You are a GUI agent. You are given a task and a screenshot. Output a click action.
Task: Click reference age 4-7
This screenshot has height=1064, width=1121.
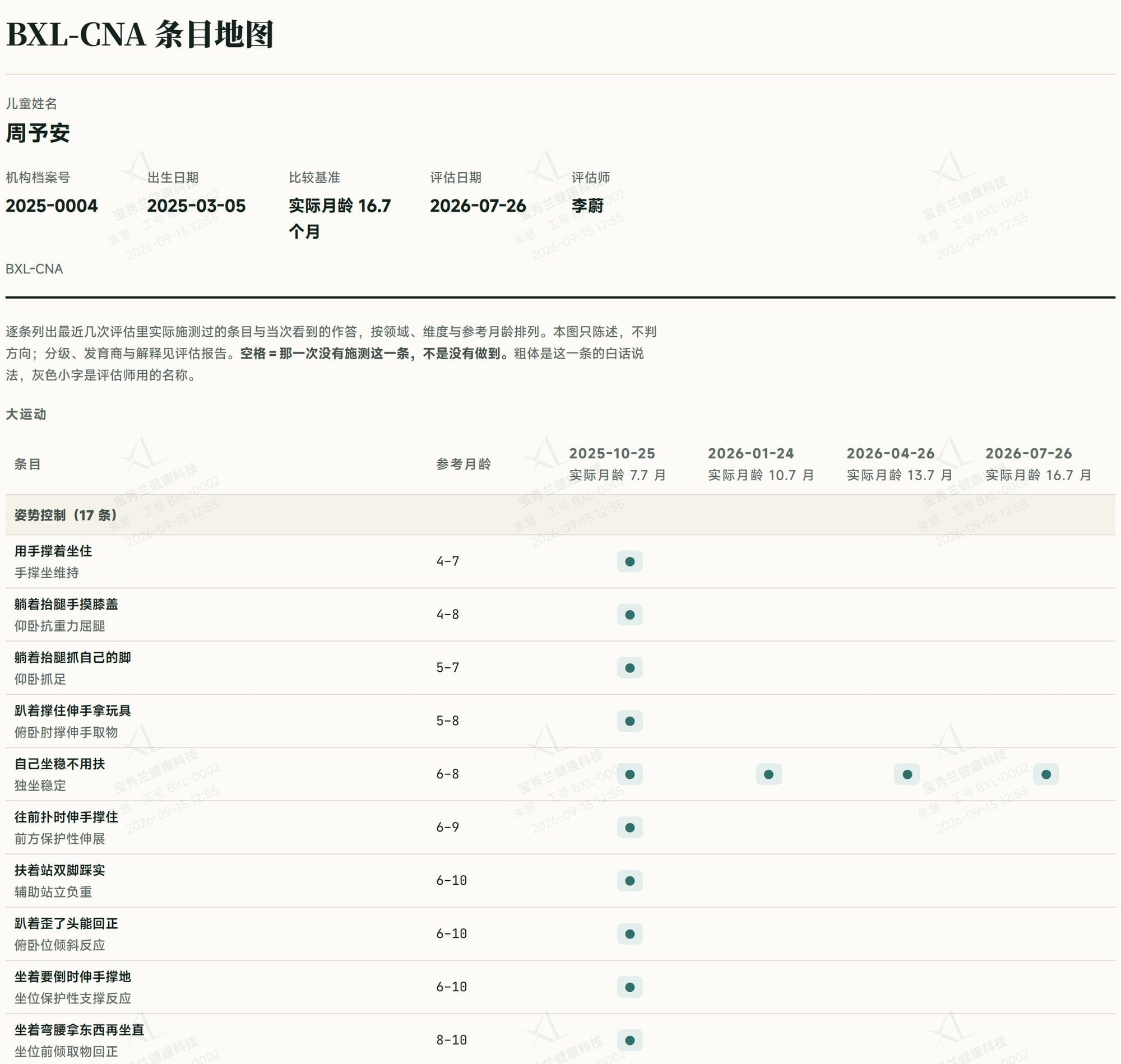448,561
